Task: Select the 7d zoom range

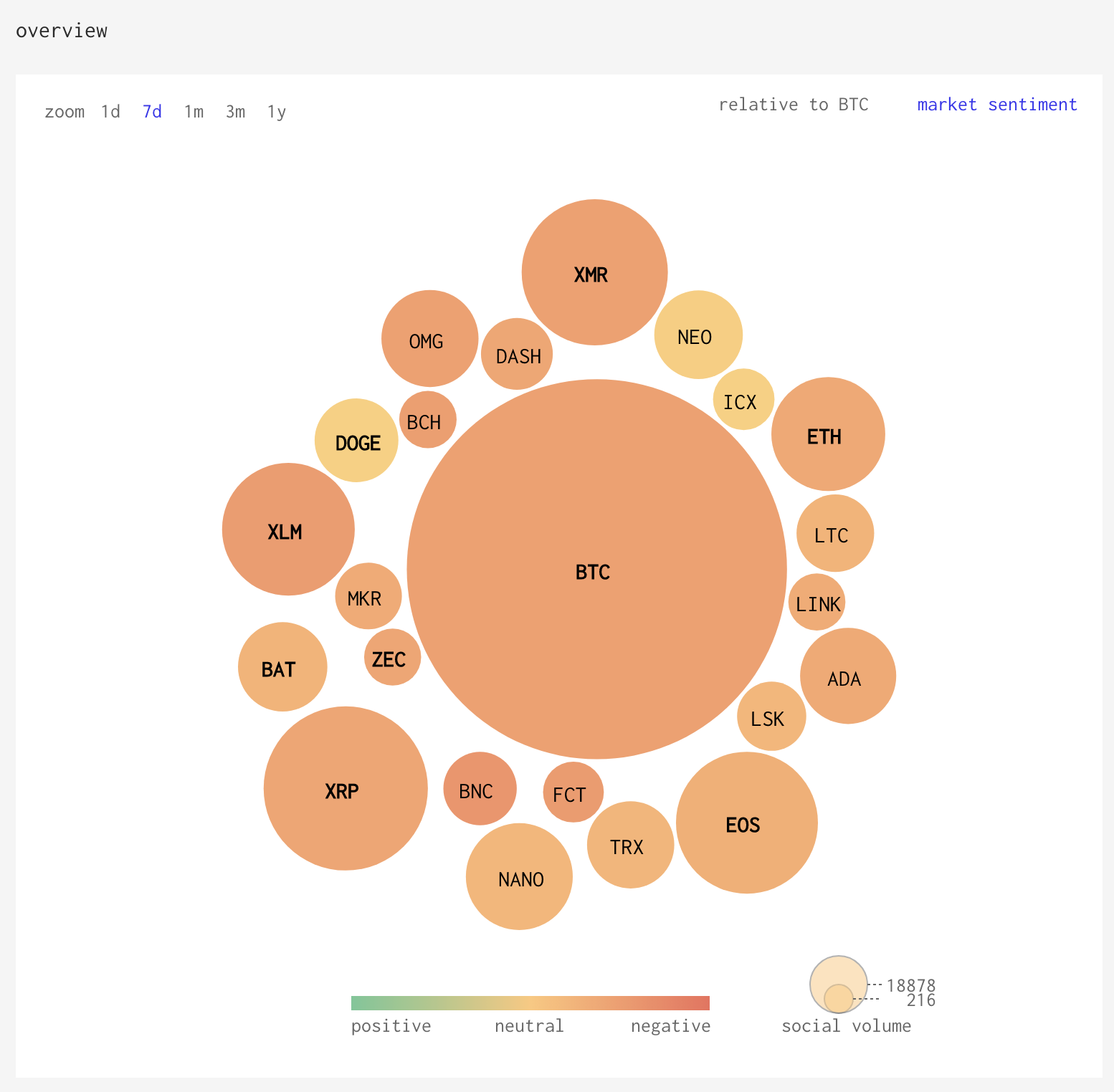Action: (152, 112)
